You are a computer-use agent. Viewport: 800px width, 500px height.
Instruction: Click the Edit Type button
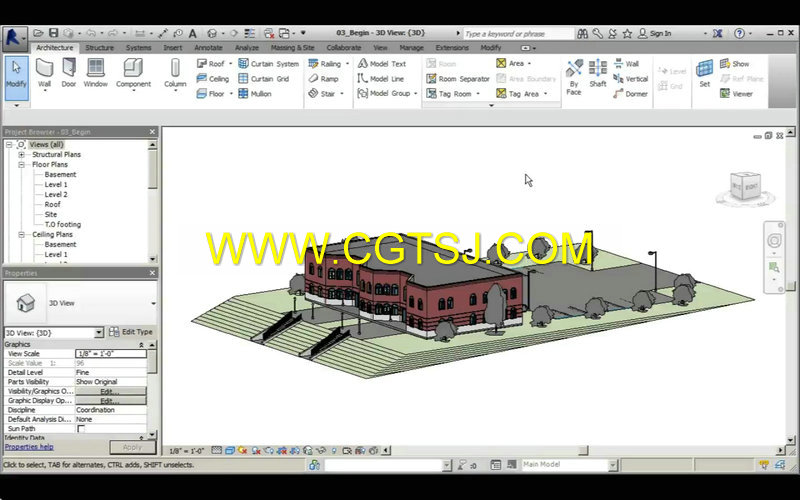pyautogui.click(x=131, y=332)
